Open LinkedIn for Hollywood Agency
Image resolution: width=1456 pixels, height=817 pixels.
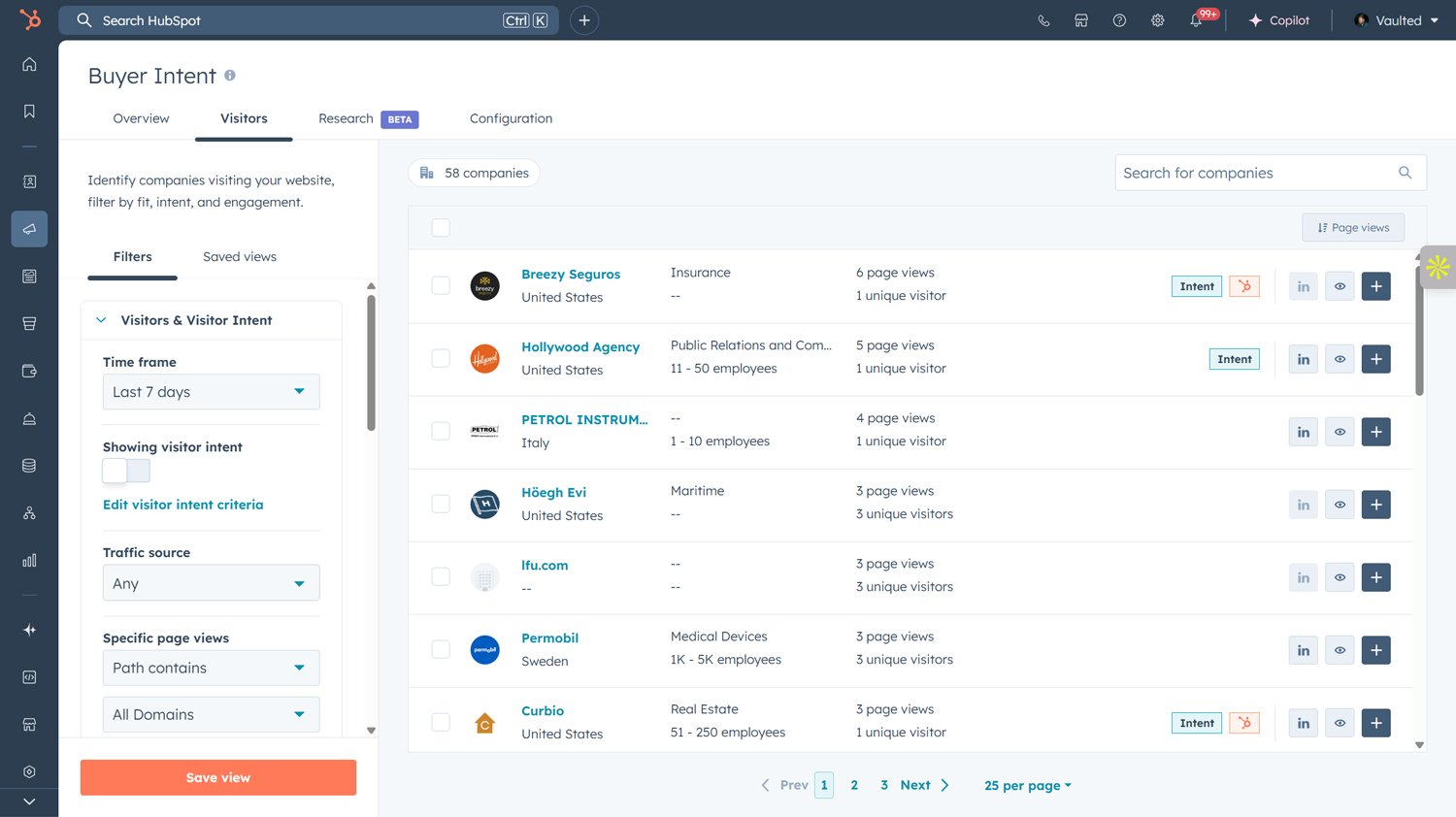click(x=1303, y=359)
